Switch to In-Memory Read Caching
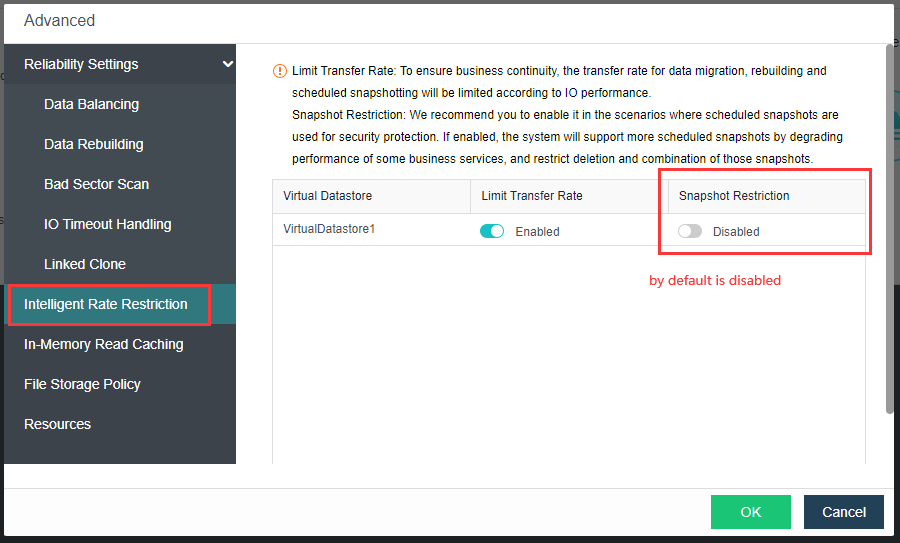The height and width of the screenshot is (543, 900). click(104, 344)
